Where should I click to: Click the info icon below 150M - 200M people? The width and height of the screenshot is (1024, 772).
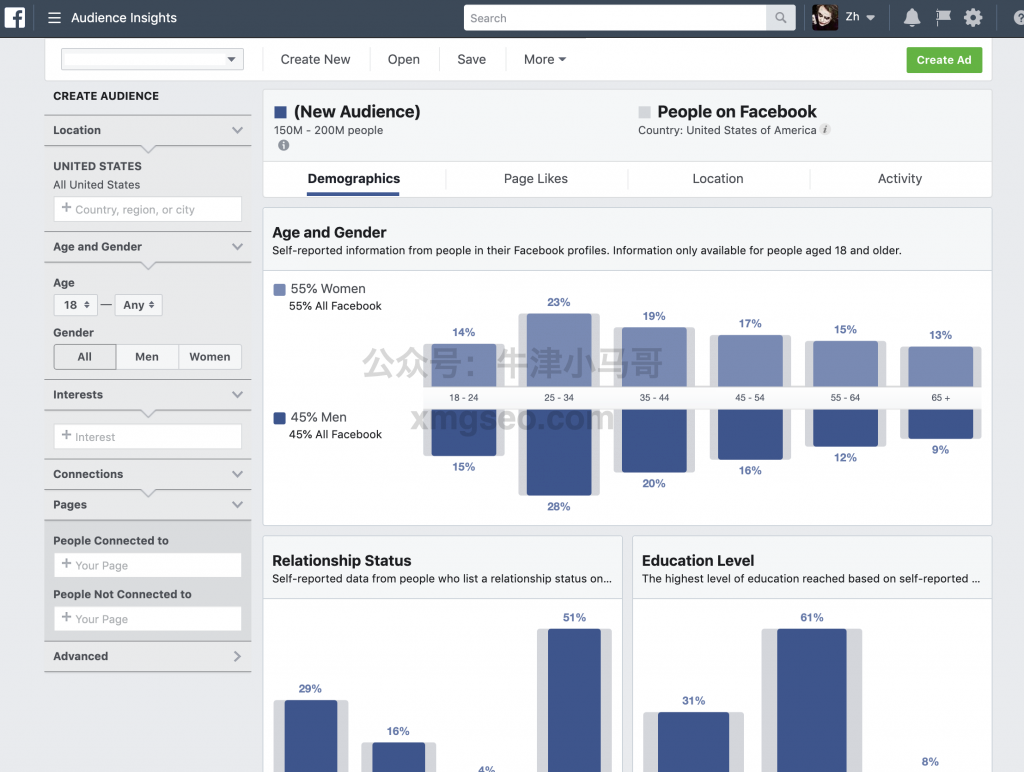[x=283, y=145]
